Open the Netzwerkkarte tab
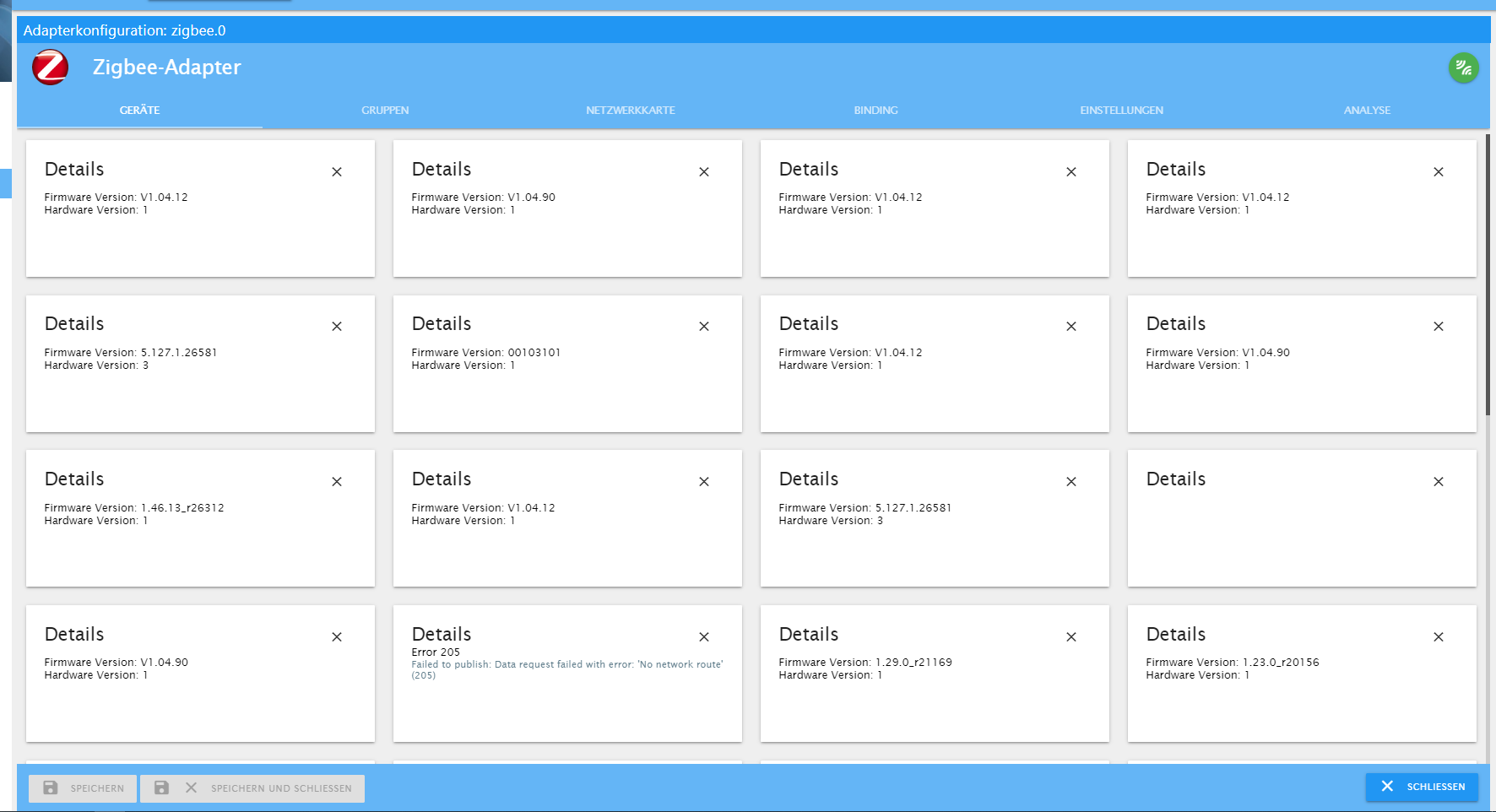The width and height of the screenshot is (1496, 812). [x=631, y=111]
